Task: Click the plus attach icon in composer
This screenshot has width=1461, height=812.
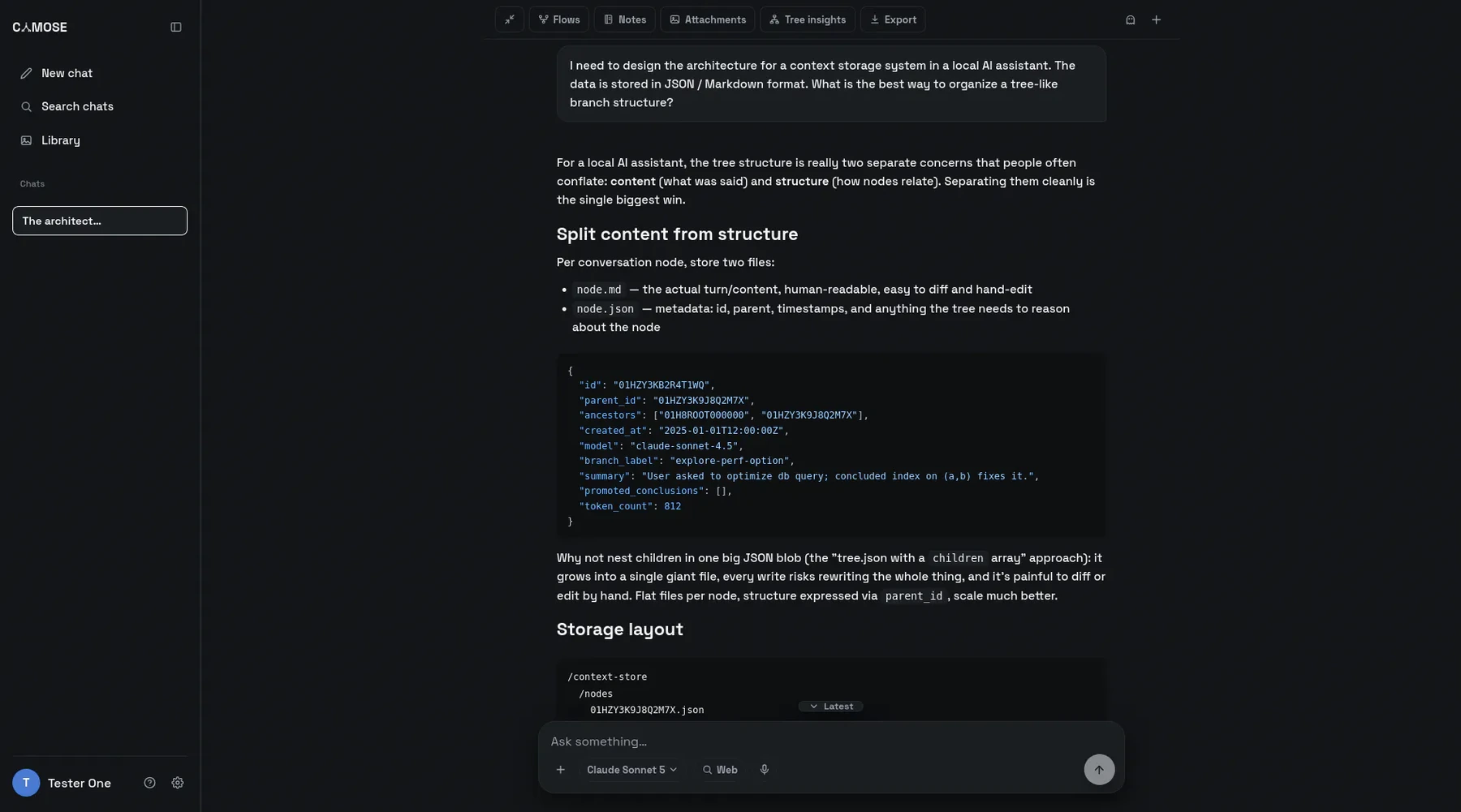Action: coord(560,770)
